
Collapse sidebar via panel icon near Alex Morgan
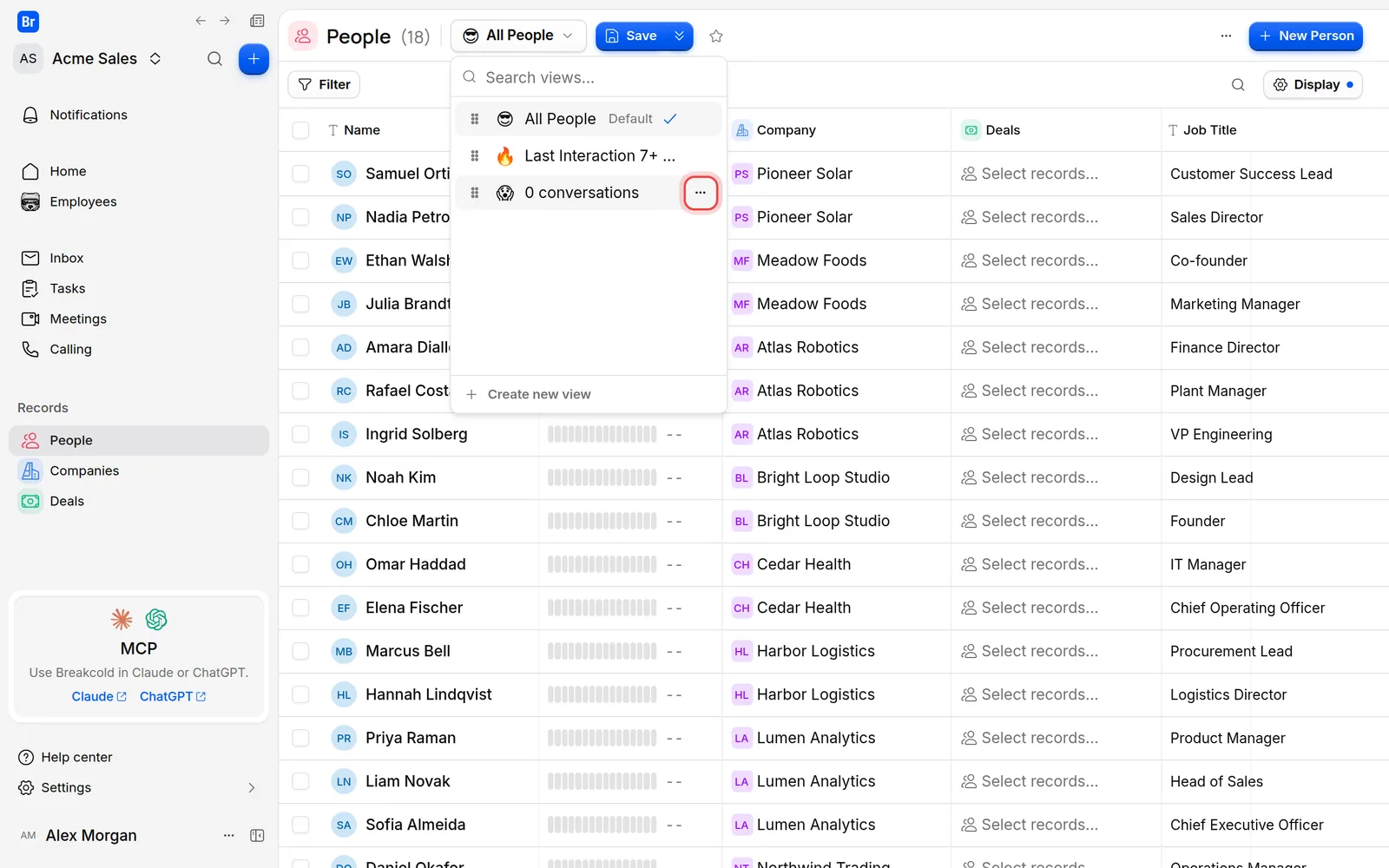pos(257,836)
